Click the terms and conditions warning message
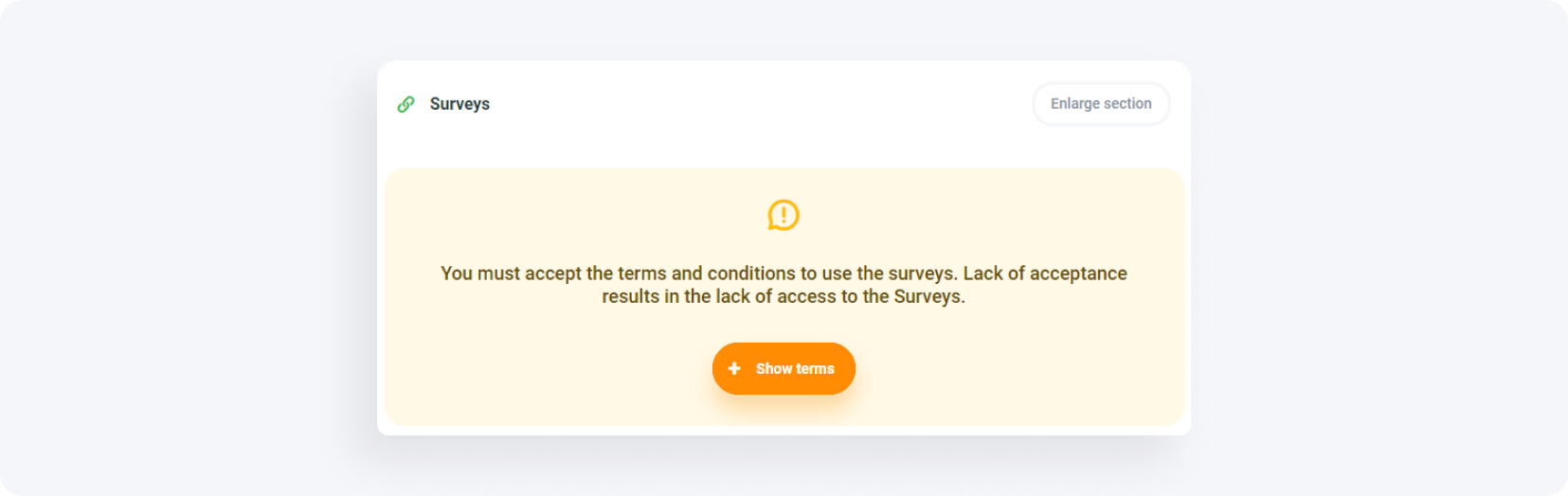This screenshot has width=1568, height=496. [x=784, y=285]
